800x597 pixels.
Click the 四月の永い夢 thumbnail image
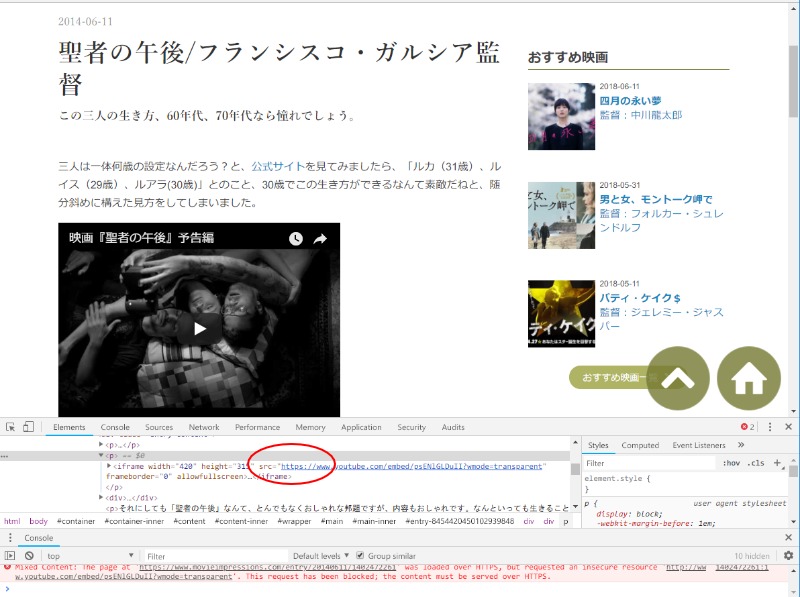click(561, 116)
